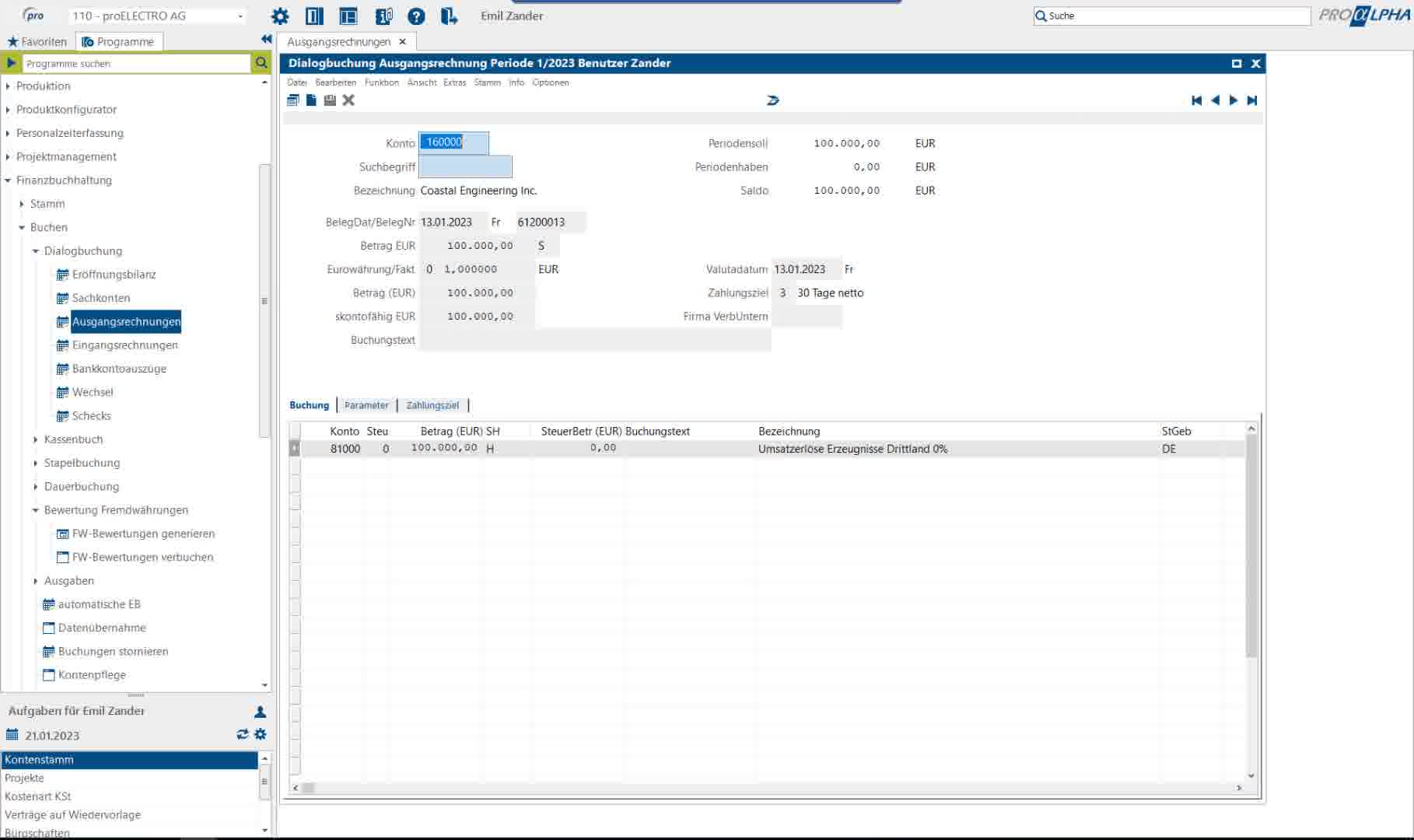Open the settings gear in the top toolbar
The image size is (1414, 840).
[x=280, y=16]
